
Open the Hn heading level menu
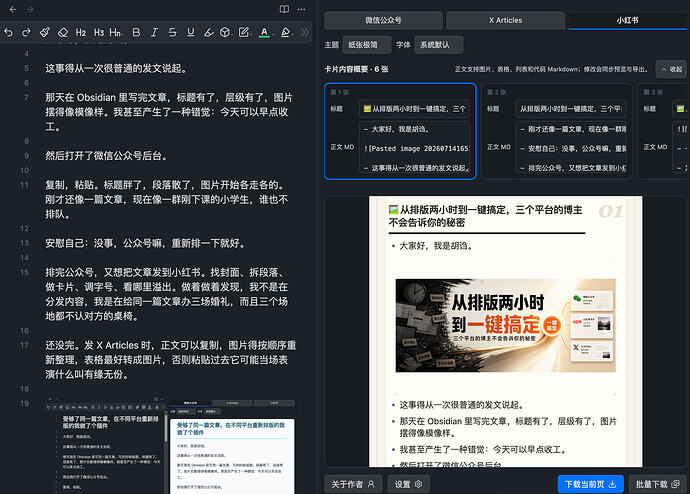[116, 32]
